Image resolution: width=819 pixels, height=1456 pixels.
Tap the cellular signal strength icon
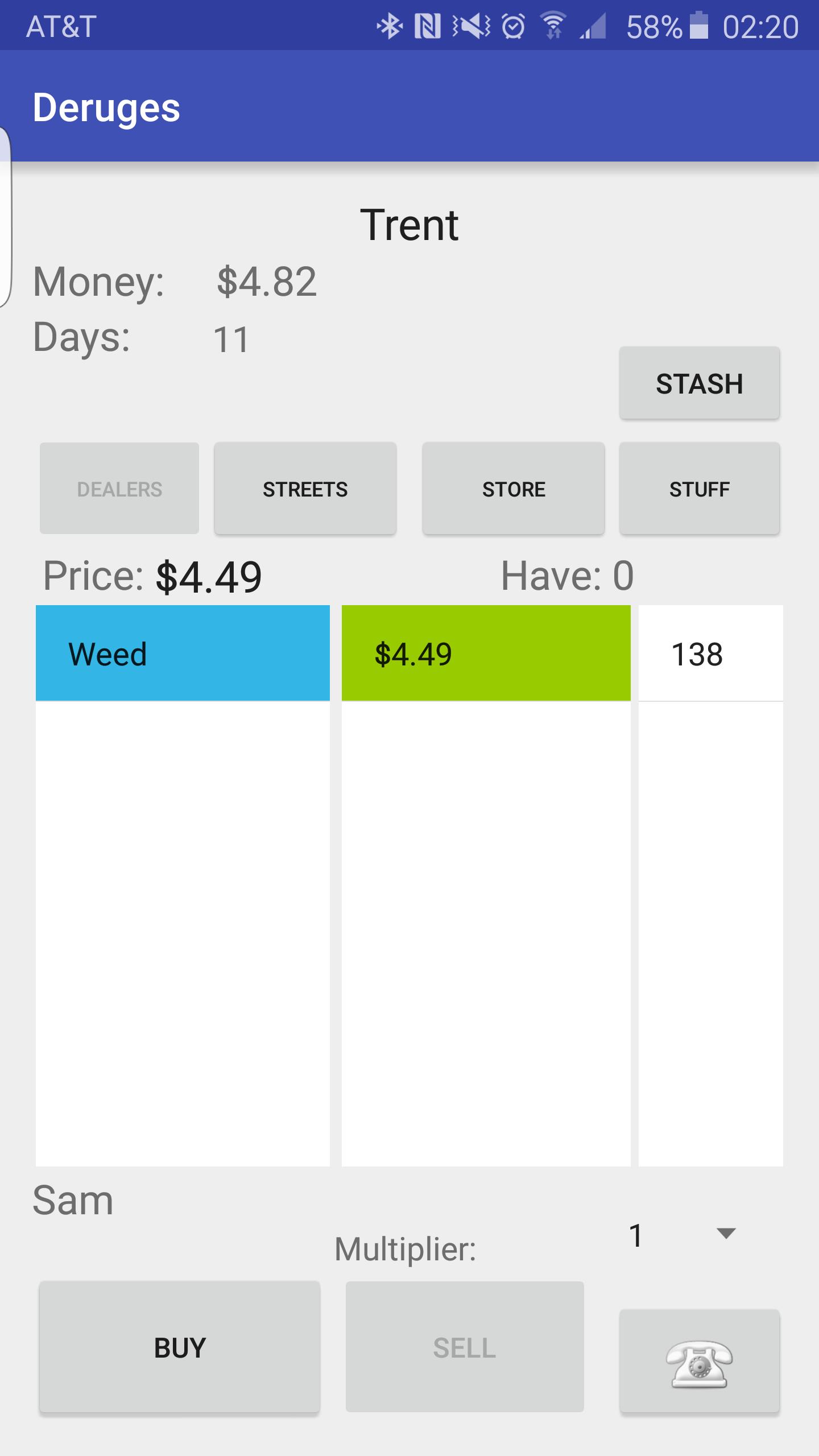point(593,26)
